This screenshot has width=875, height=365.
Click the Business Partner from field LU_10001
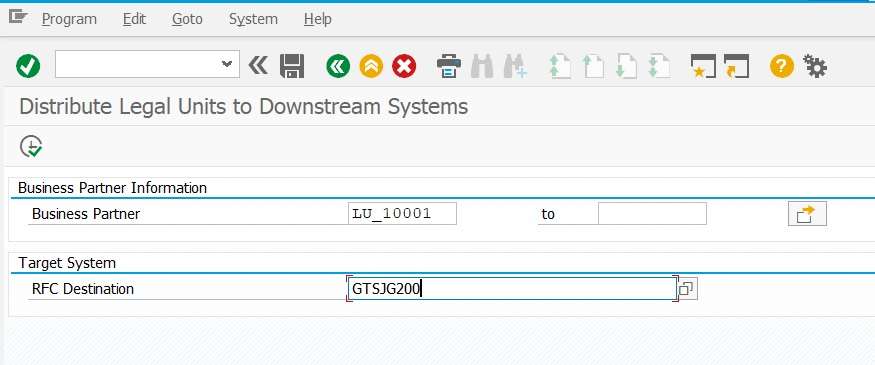click(x=402, y=214)
